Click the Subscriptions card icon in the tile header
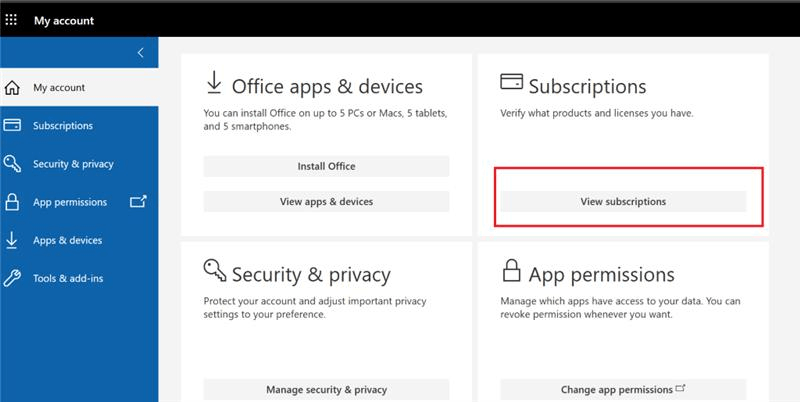 [x=511, y=82]
